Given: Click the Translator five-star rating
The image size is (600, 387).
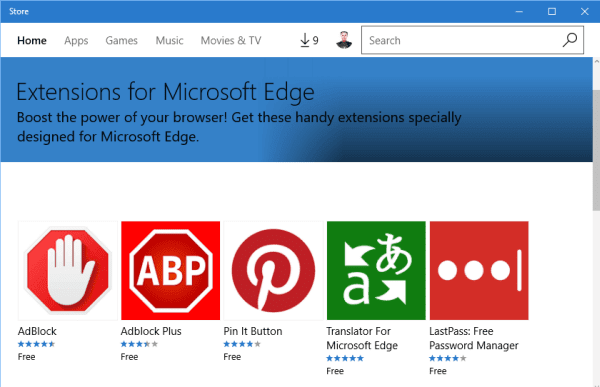Looking at the screenshot, I should [345, 358].
